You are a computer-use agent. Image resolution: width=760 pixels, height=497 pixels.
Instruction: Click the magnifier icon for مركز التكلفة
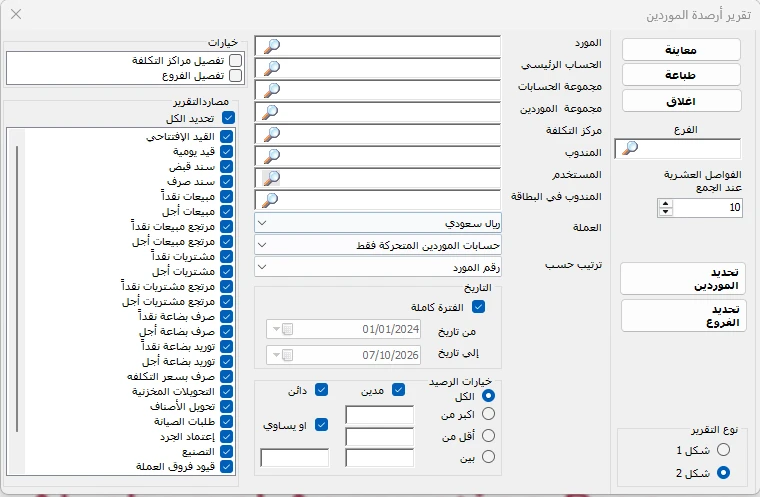(271, 134)
